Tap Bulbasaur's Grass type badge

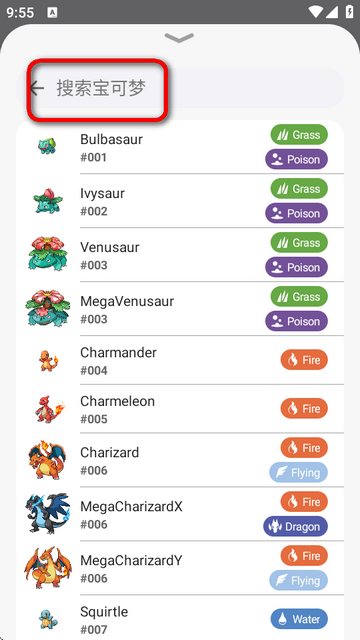pos(299,135)
